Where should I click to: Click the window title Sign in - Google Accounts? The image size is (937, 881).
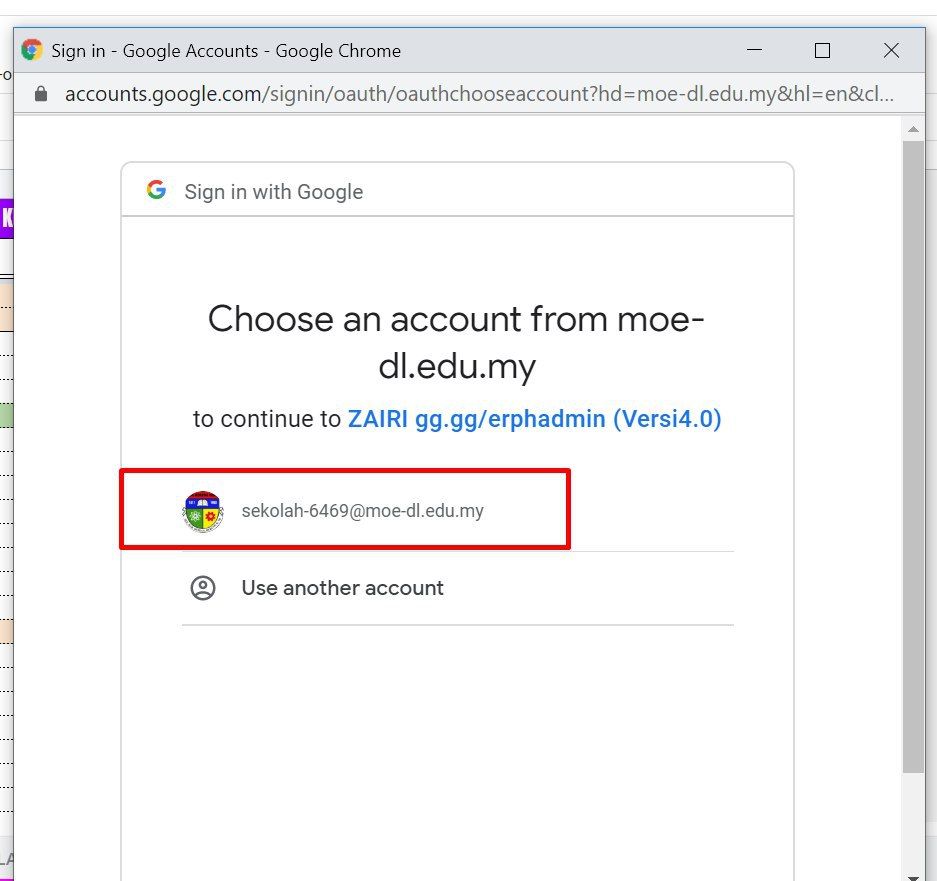pyautogui.click(x=226, y=50)
